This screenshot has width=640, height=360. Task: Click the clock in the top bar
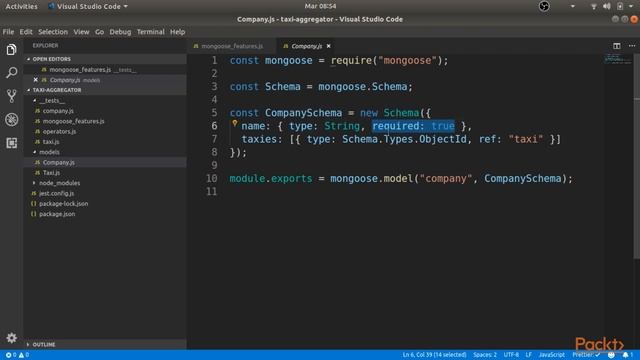[320, 6]
